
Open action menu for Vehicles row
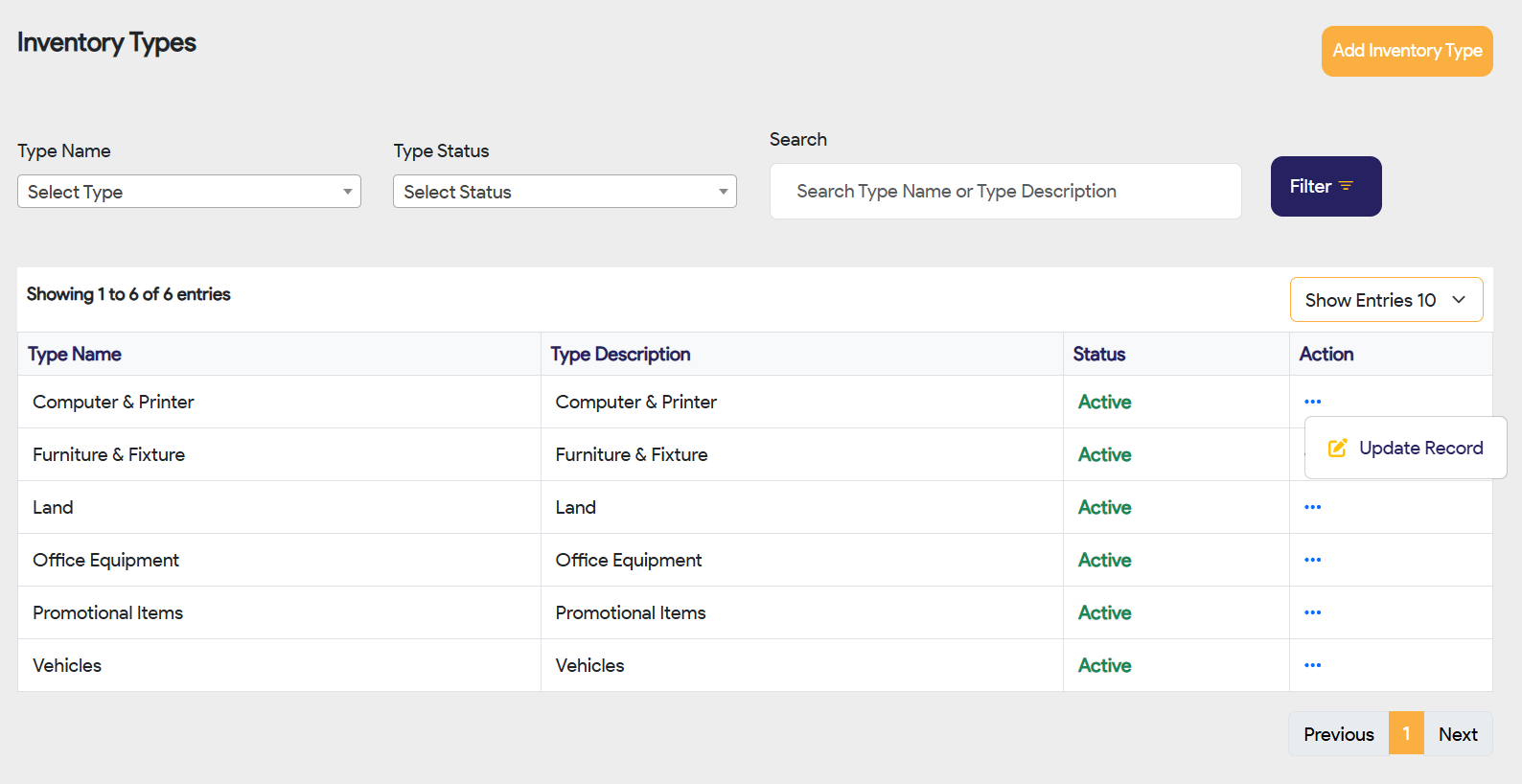tap(1312, 665)
